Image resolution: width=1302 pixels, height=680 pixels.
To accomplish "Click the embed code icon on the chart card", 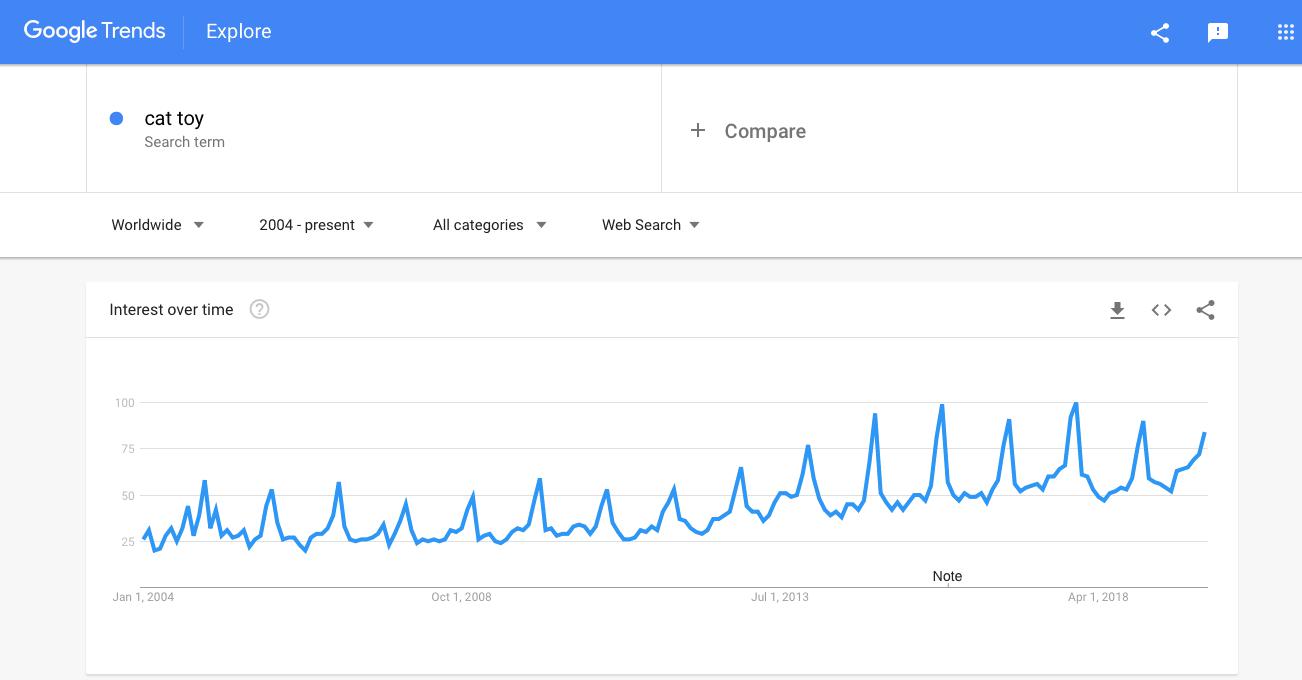I will (1161, 310).
